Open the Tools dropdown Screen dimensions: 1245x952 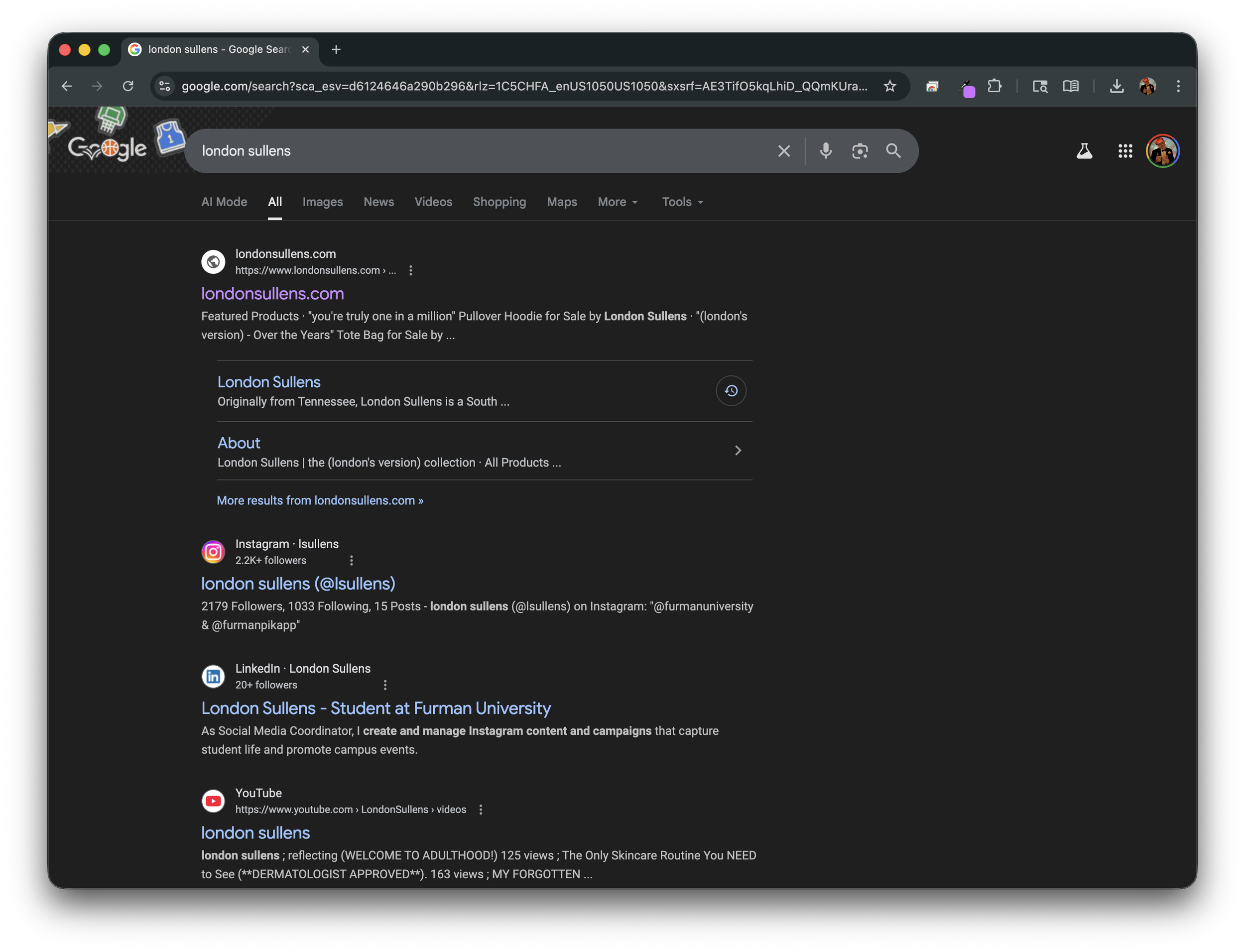coord(682,202)
